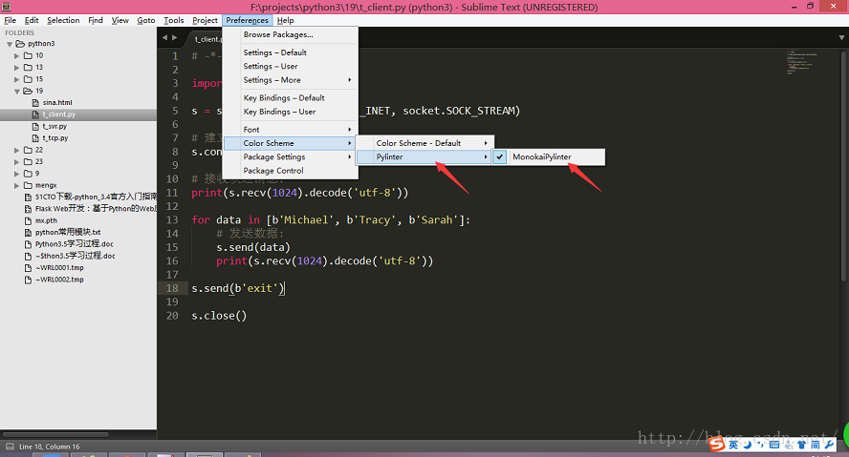The image size is (849, 457).
Task: Expand folder 23 in the sidebar
Action: [x=17, y=162]
